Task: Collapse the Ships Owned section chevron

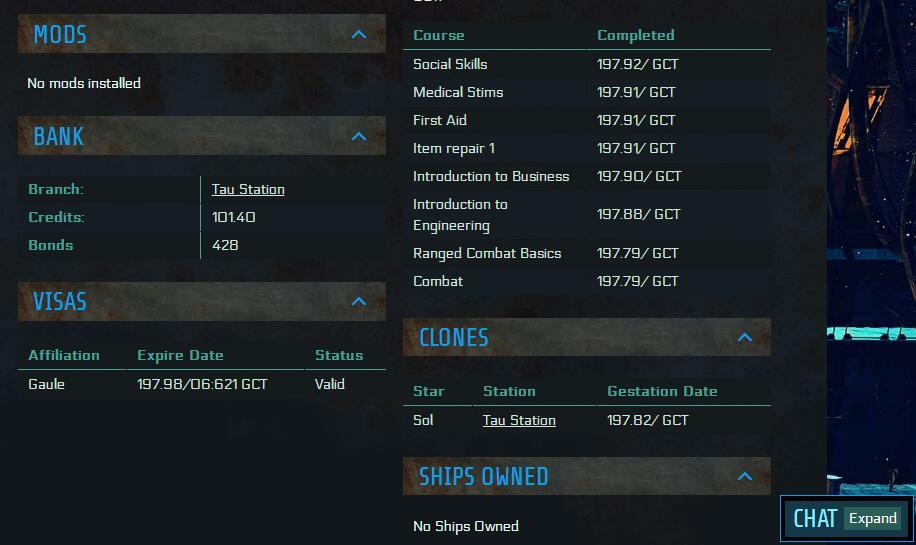Action: [x=744, y=477]
